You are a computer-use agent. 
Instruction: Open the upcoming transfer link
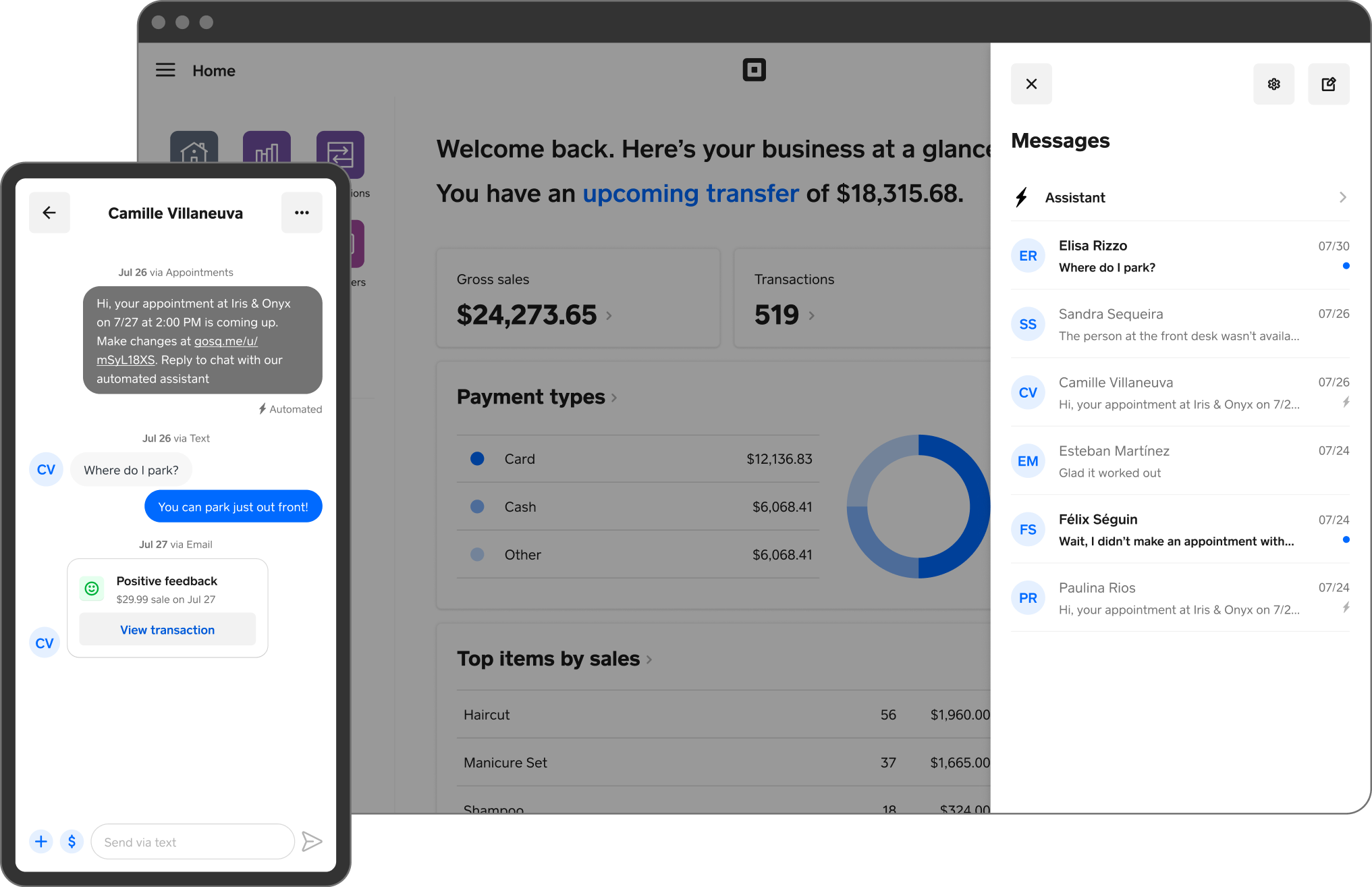(x=690, y=193)
